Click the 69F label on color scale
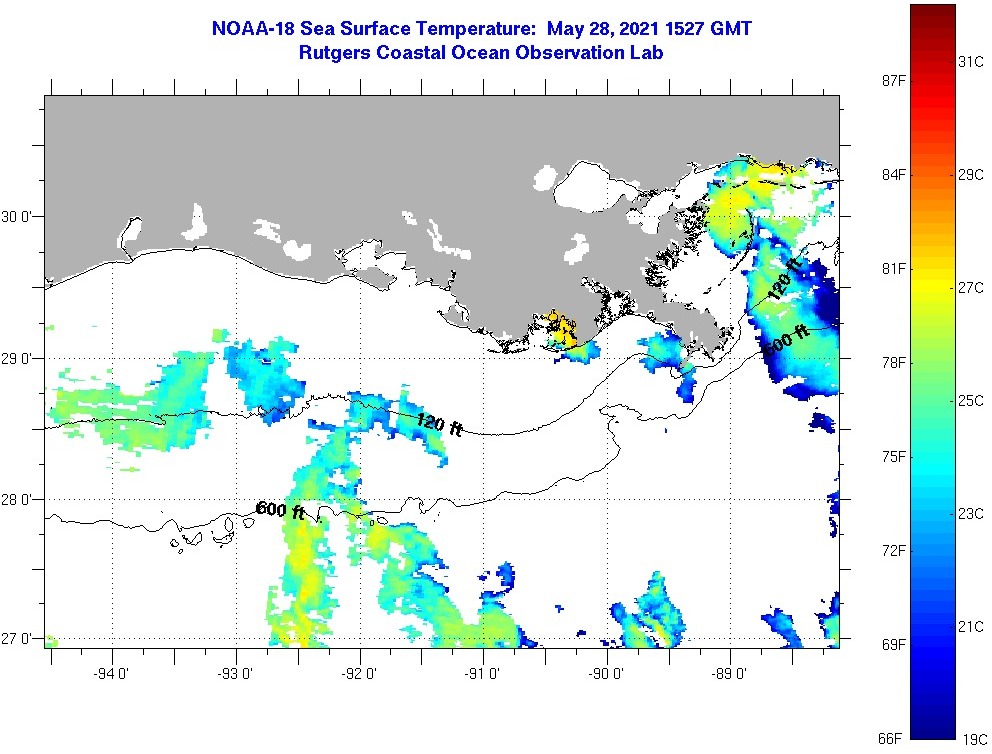 point(894,645)
